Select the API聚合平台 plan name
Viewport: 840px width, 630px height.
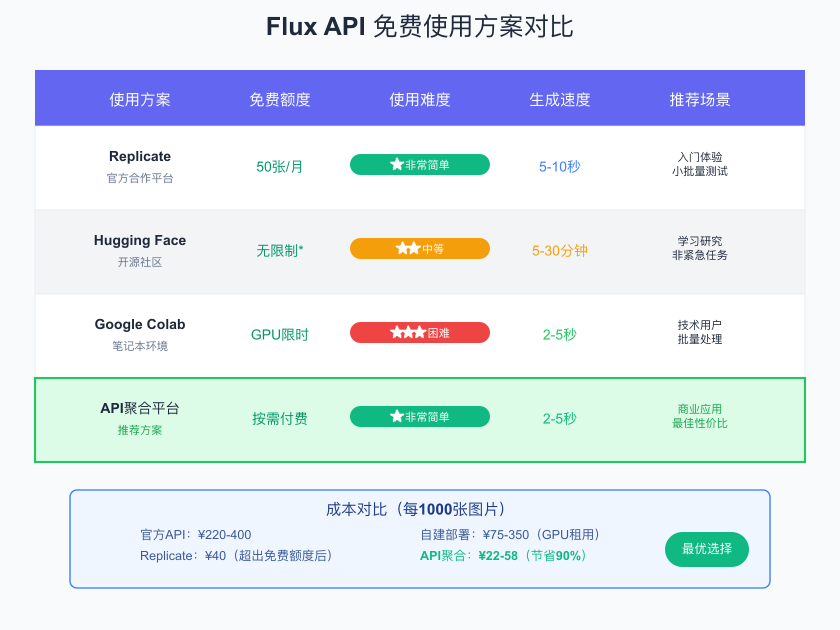pyautogui.click(x=140, y=408)
